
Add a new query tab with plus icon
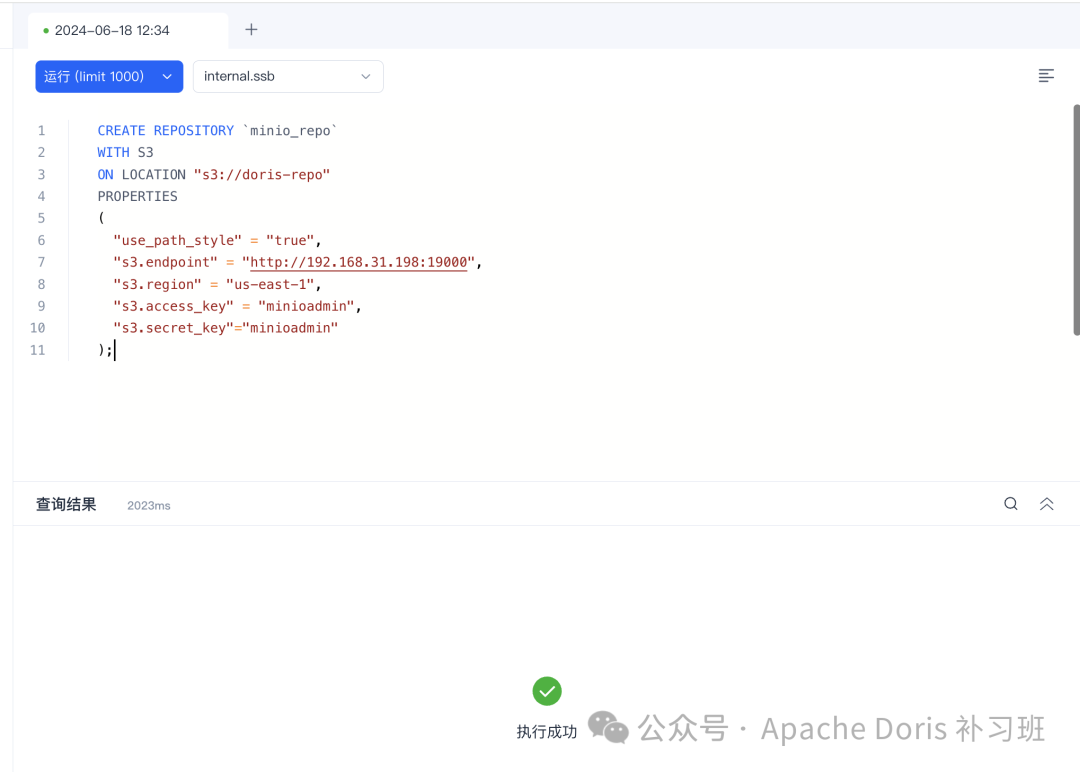(x=251, y=30)
